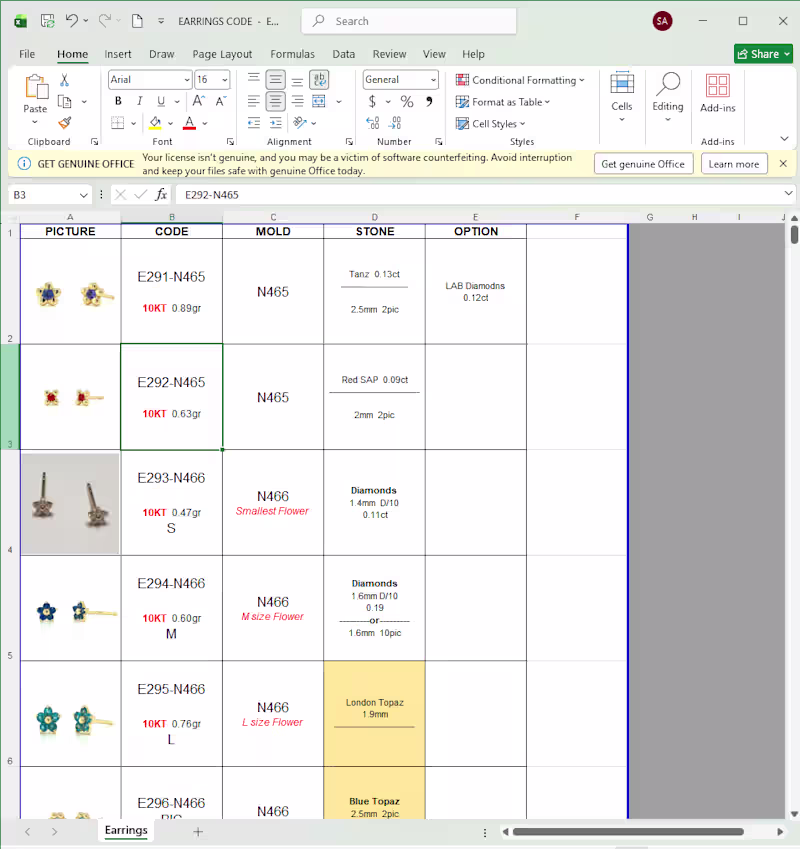Click the Borders icon
Screen dimensions: 800x849
[117, 123]
